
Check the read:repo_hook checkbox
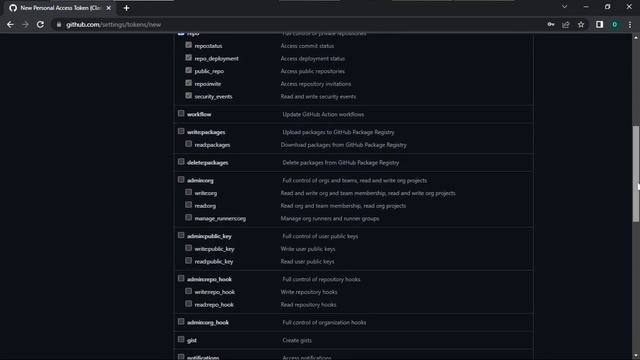[189, 304]
